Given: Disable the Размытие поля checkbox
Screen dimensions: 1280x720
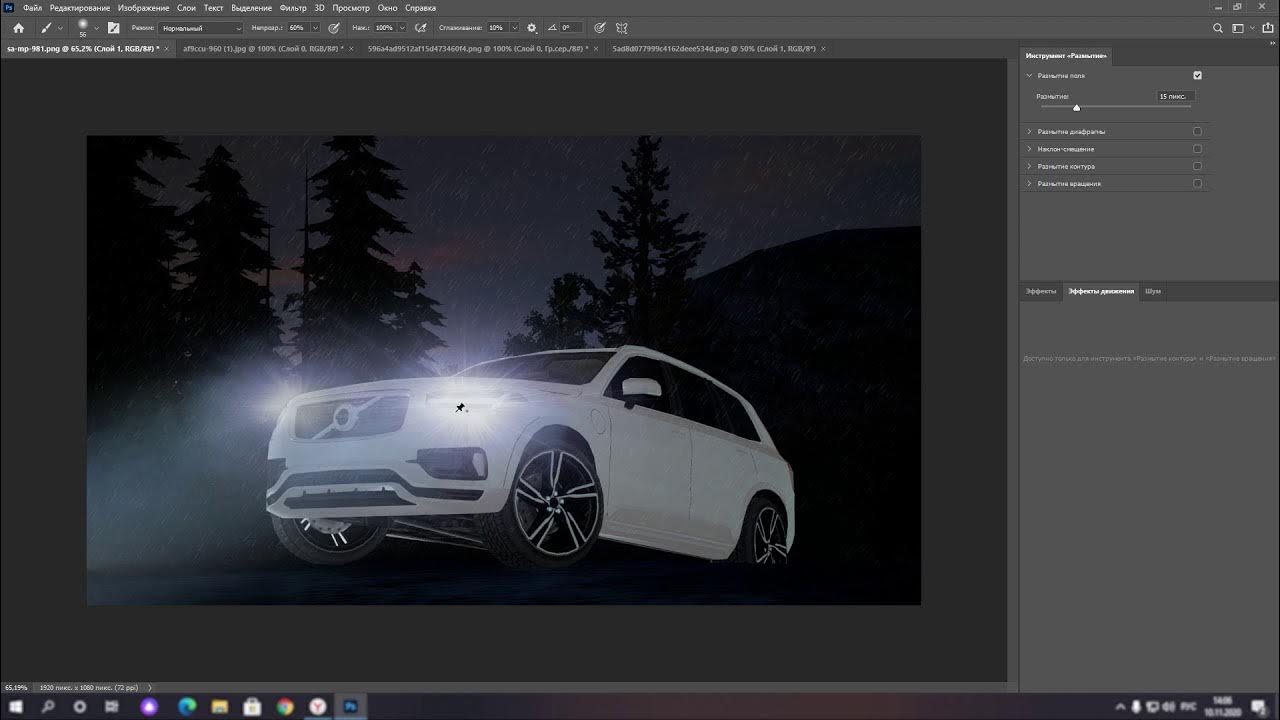Looking at the screenshot, I should 1197,75.
